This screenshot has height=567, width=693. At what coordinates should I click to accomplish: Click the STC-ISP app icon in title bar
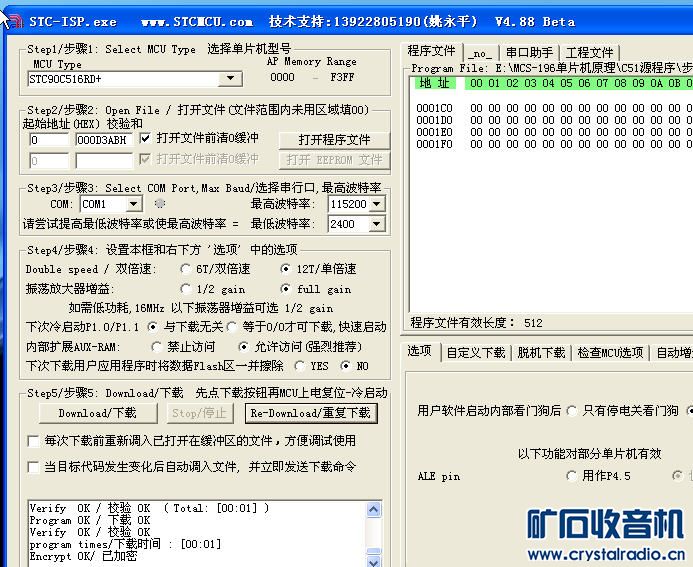click(x=16, y=21)
